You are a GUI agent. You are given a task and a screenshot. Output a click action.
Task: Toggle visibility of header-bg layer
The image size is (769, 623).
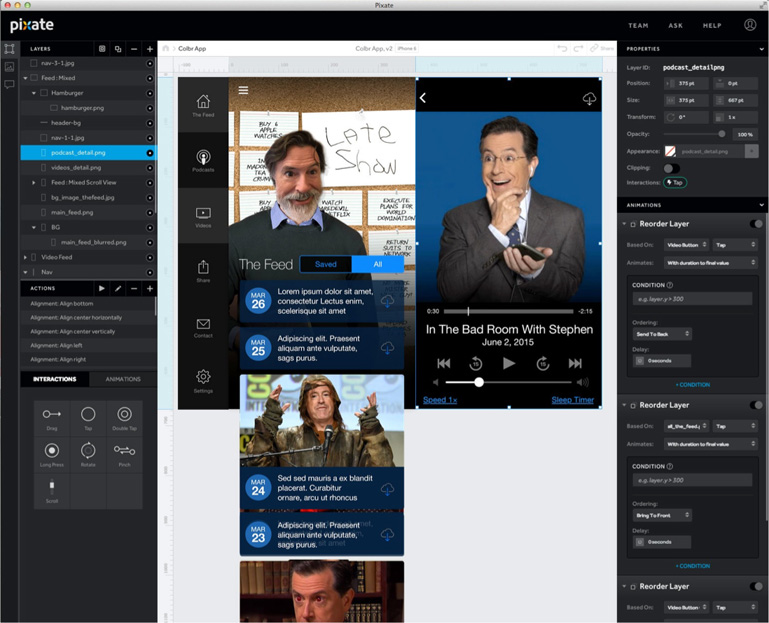tap(150, 123)
